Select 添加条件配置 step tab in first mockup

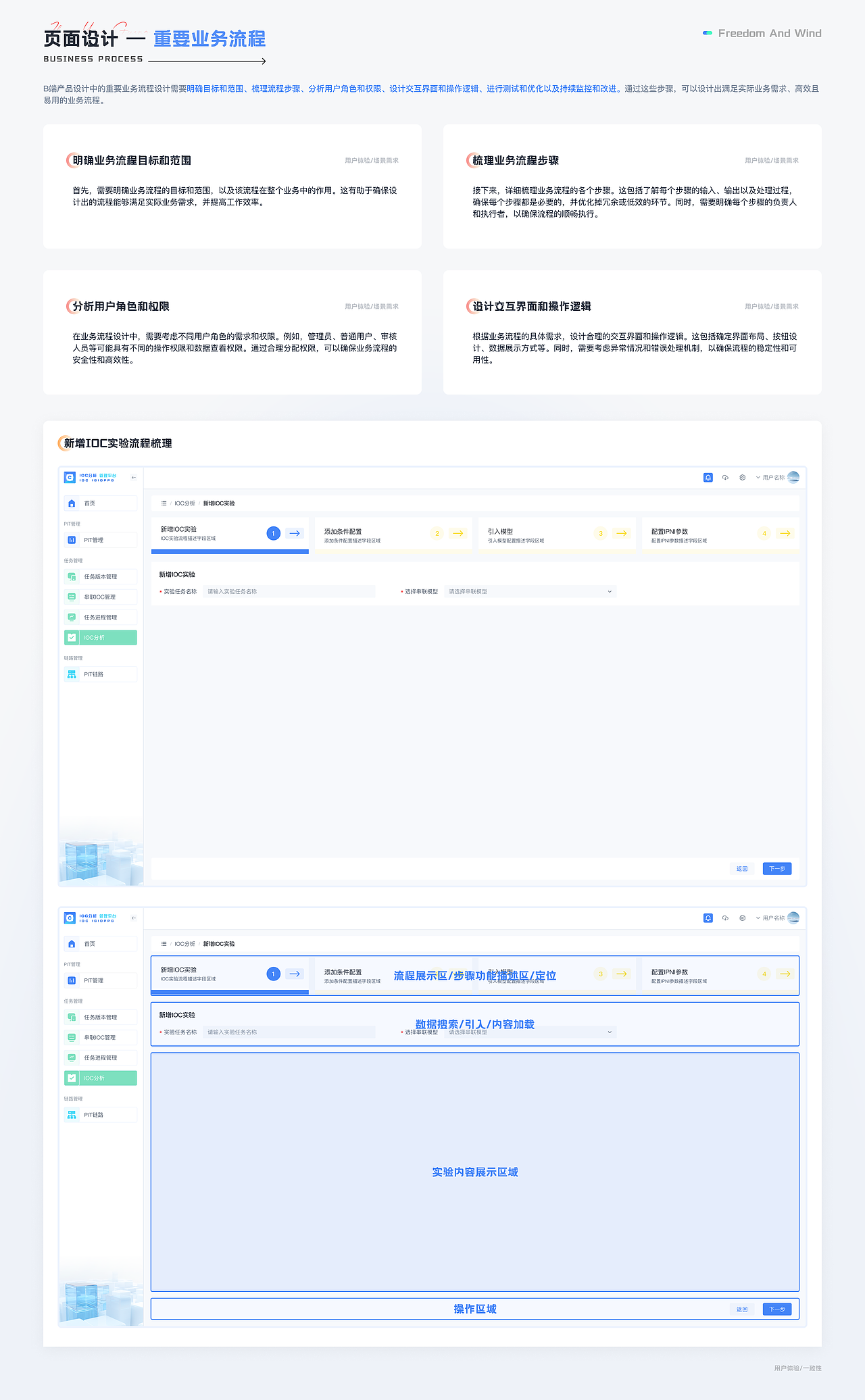tap(393, 535)
